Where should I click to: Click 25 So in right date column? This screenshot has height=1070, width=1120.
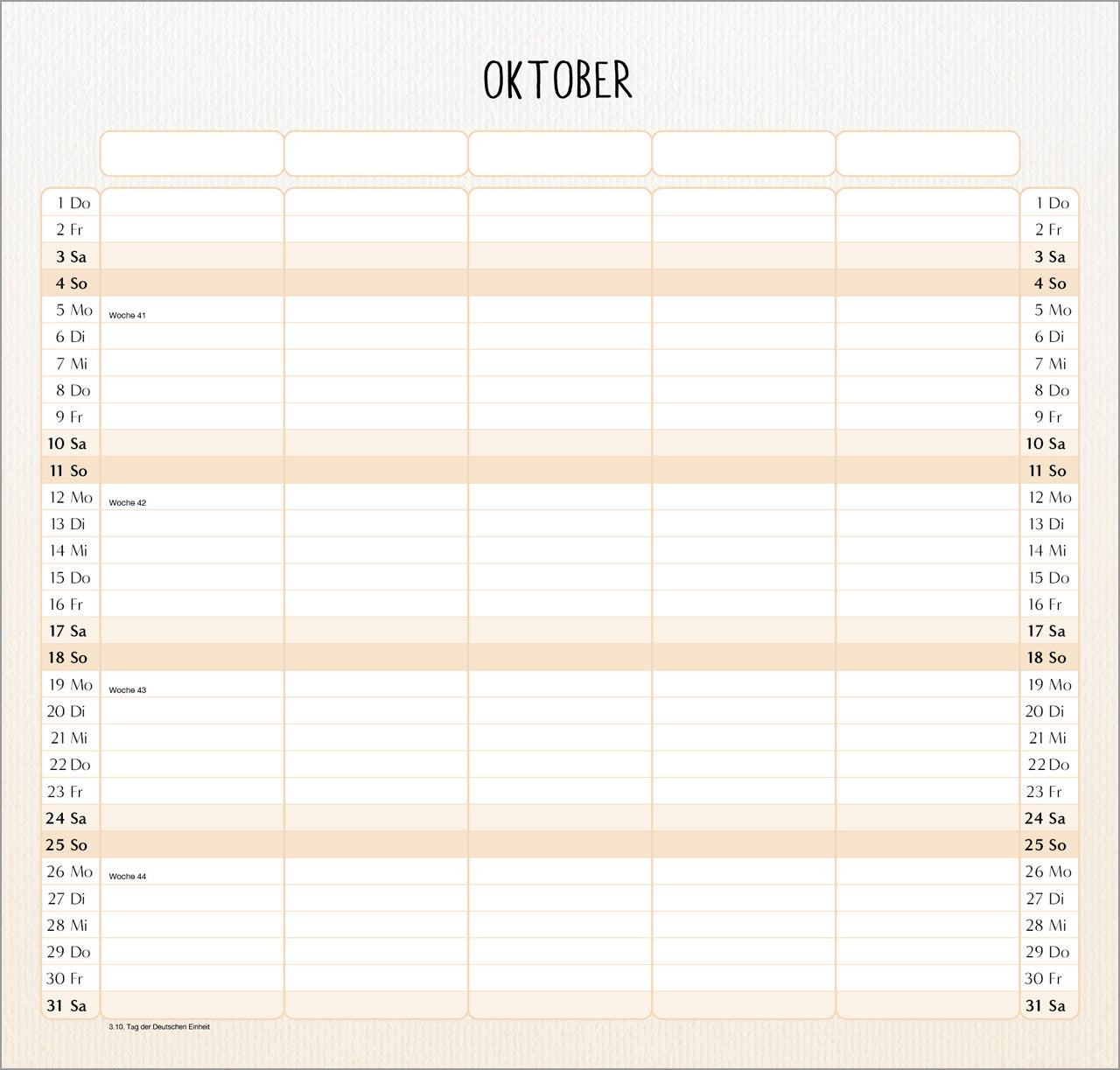1046,845
